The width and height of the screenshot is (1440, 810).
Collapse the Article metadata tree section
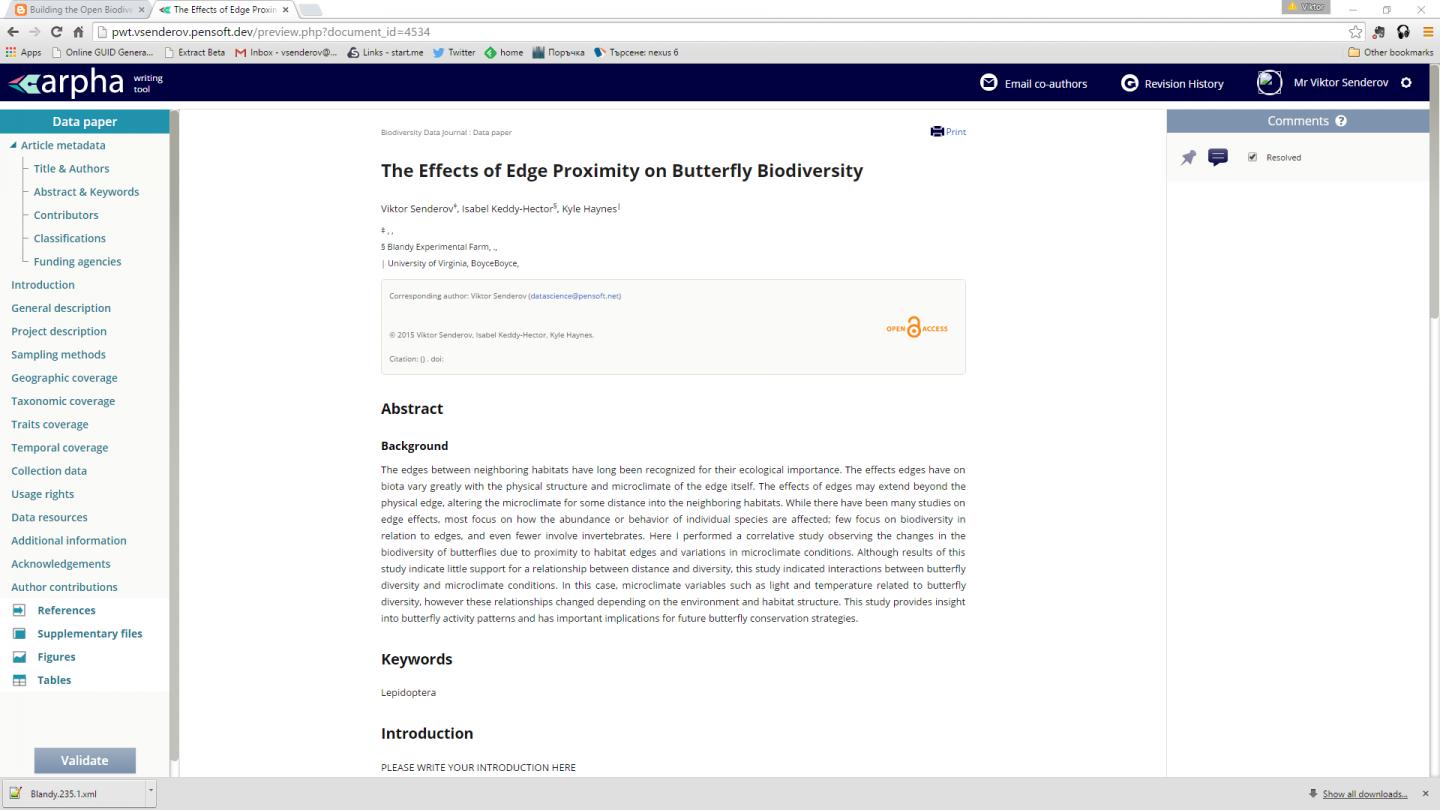(x=13, y=146)
